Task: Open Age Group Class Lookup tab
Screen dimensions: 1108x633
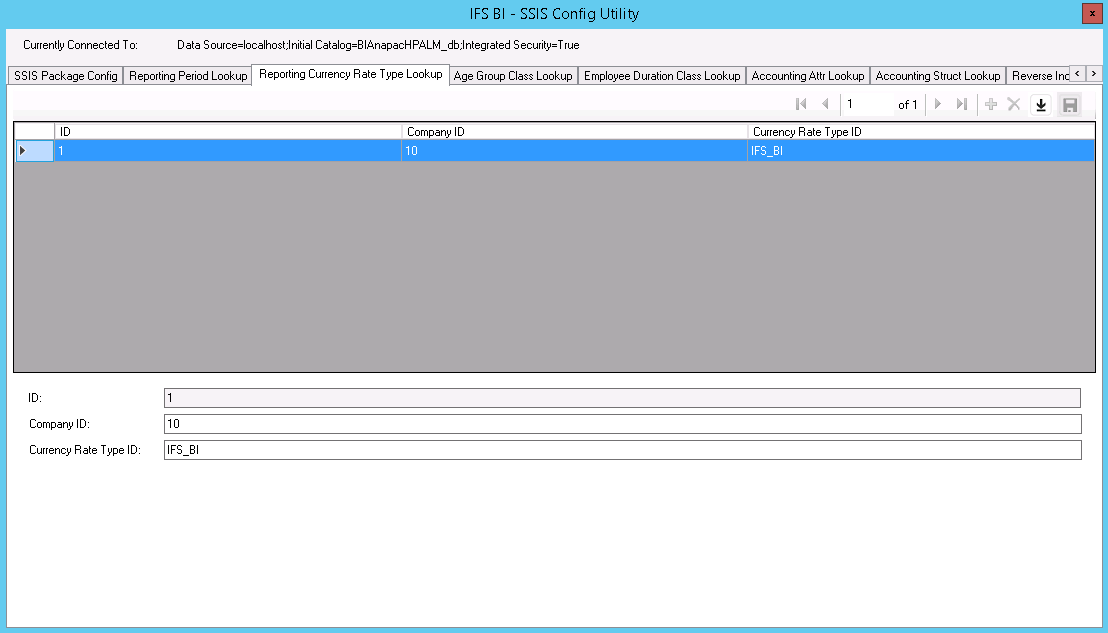Action: coord(513,76)
